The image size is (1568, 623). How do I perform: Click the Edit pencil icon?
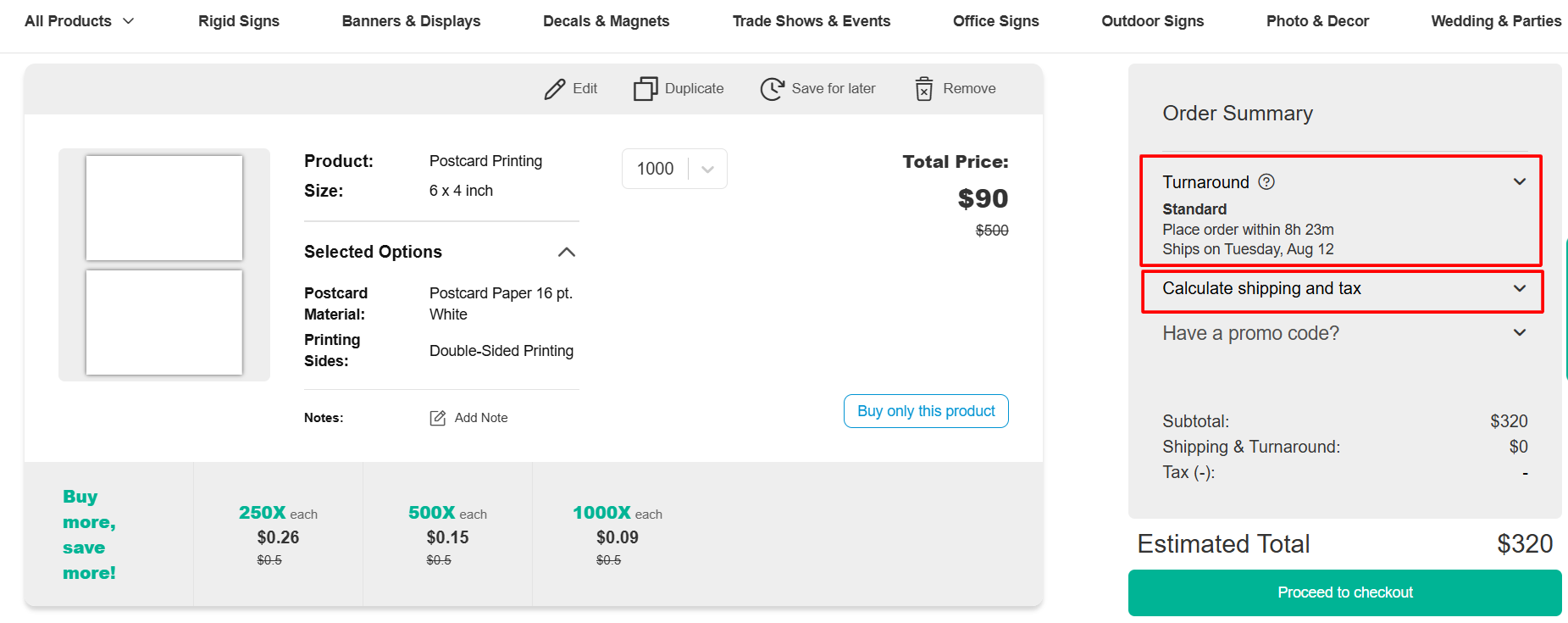[555, 89]
